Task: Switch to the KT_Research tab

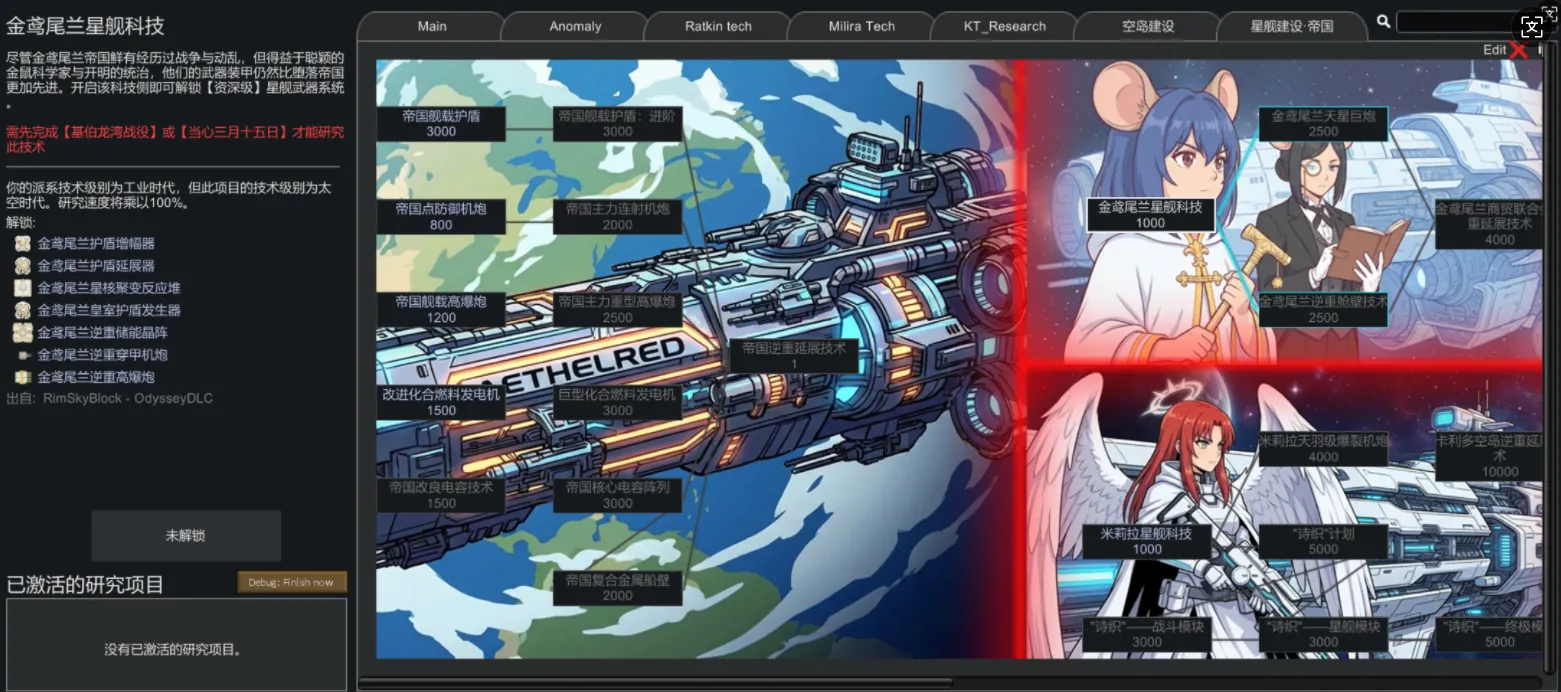Action: tap(1004, 26)
